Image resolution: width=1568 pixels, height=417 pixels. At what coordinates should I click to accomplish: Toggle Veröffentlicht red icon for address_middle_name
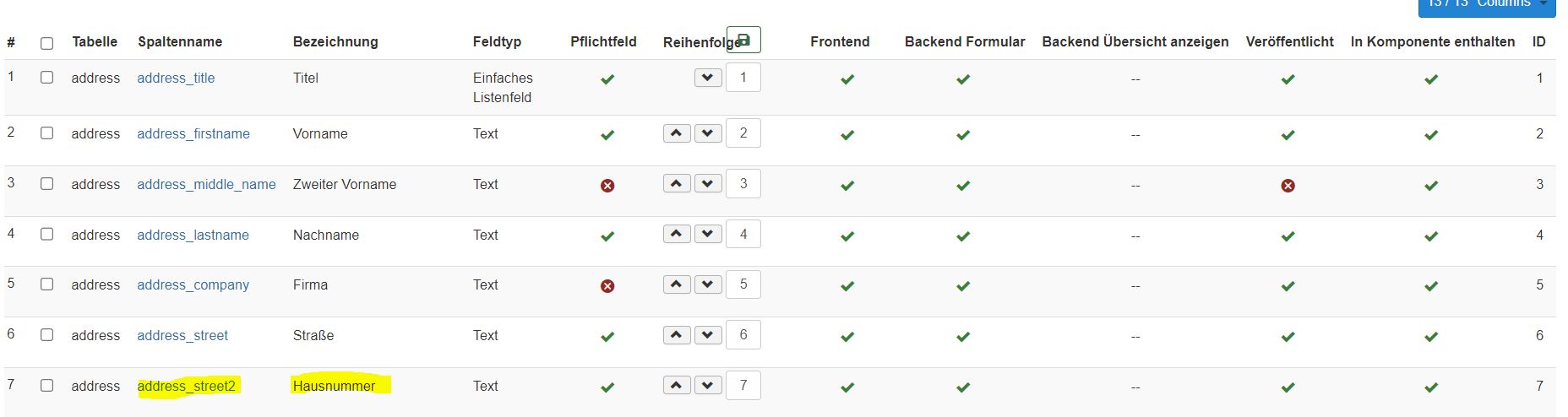1288,186
